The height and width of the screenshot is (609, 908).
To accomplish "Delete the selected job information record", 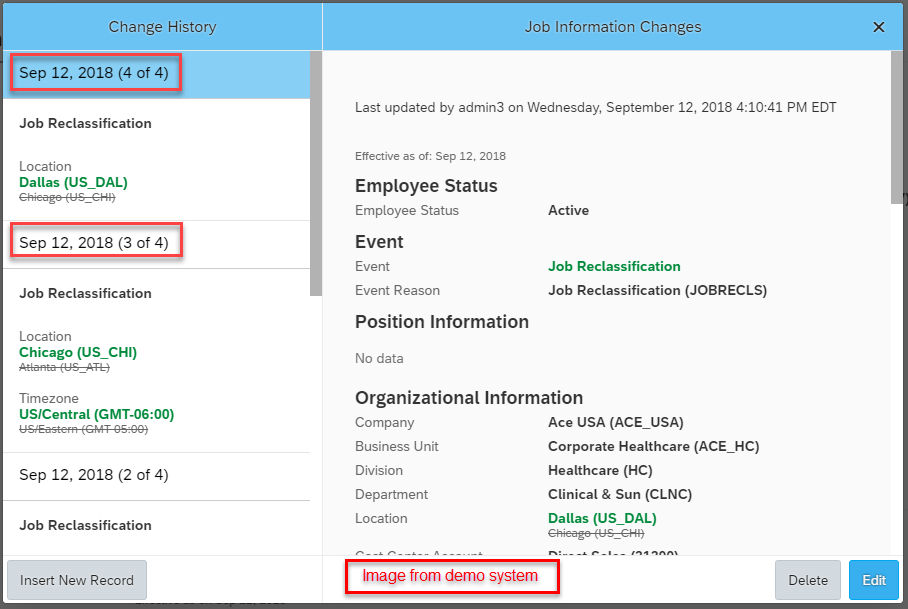I will tap(808, 580).
